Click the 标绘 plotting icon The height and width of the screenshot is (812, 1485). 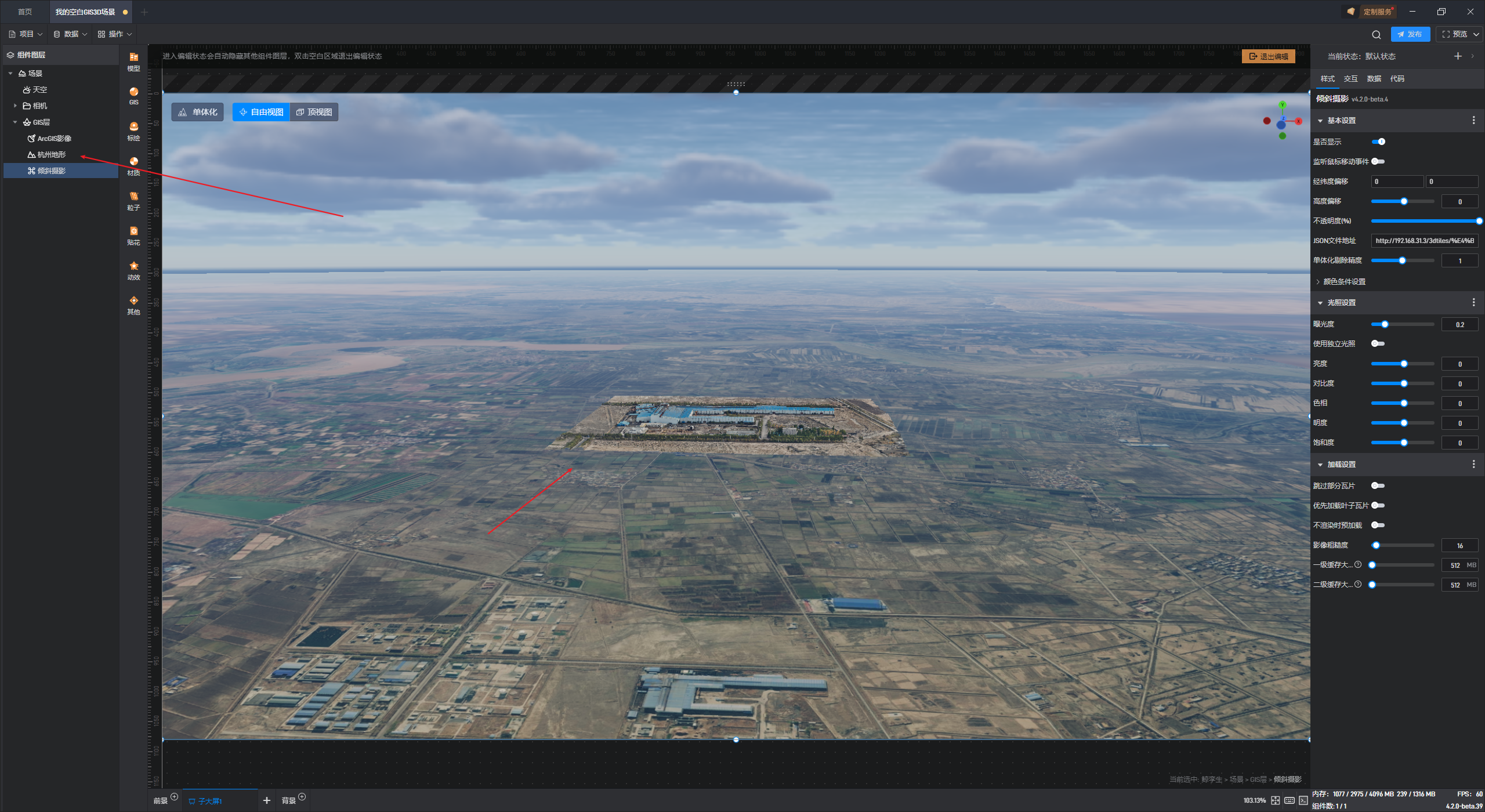point(133,130)
